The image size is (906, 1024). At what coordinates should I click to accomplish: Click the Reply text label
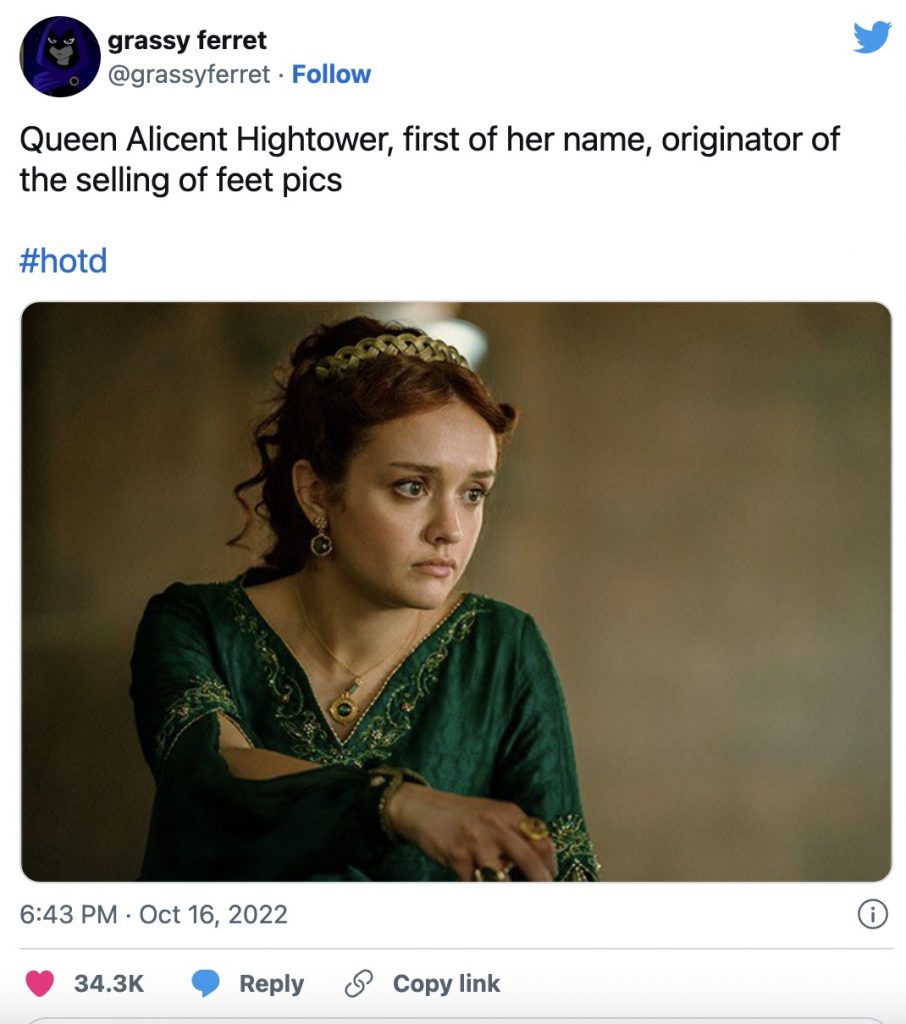[271, 984]
